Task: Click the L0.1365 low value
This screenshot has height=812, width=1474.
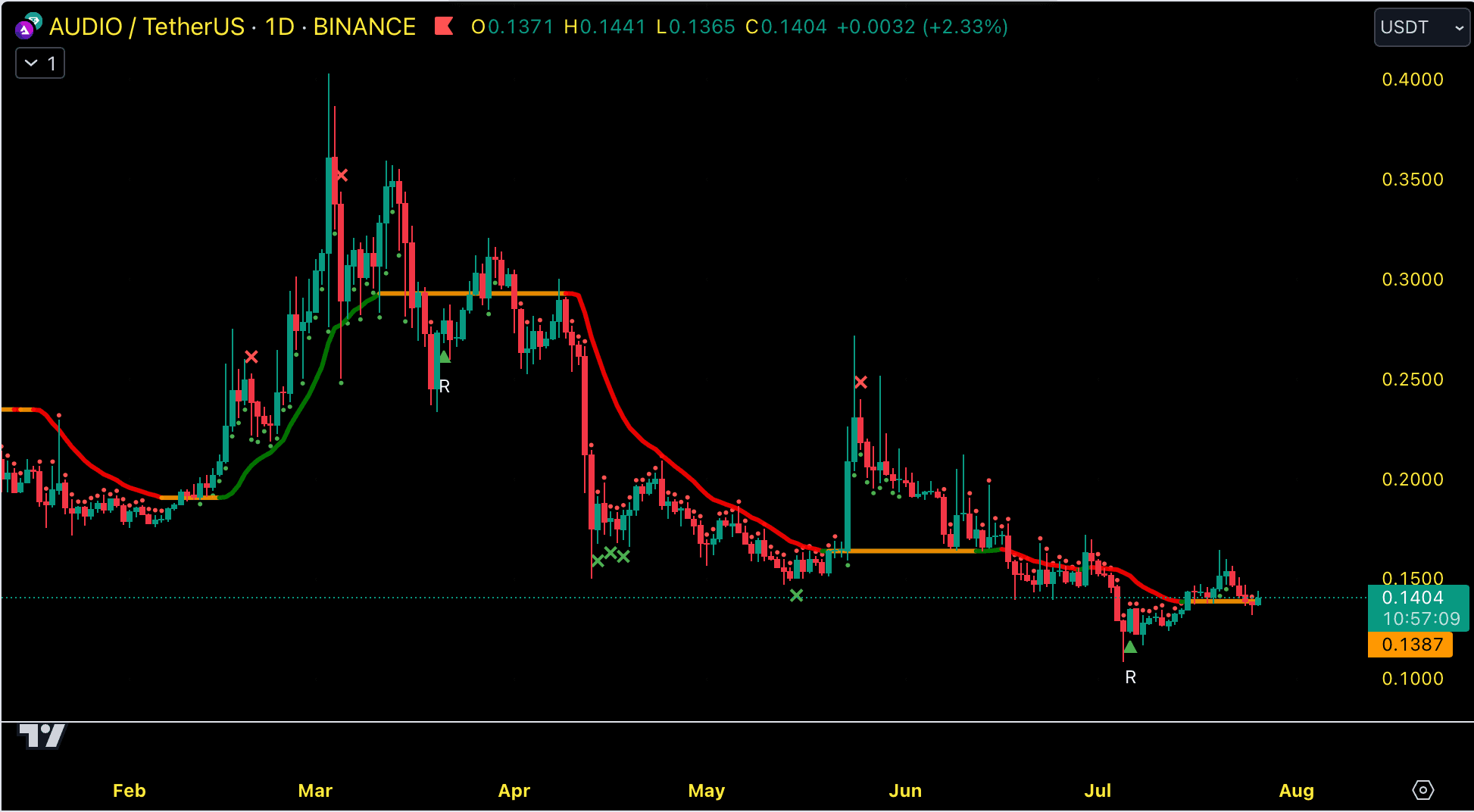Action: [695, 27]
